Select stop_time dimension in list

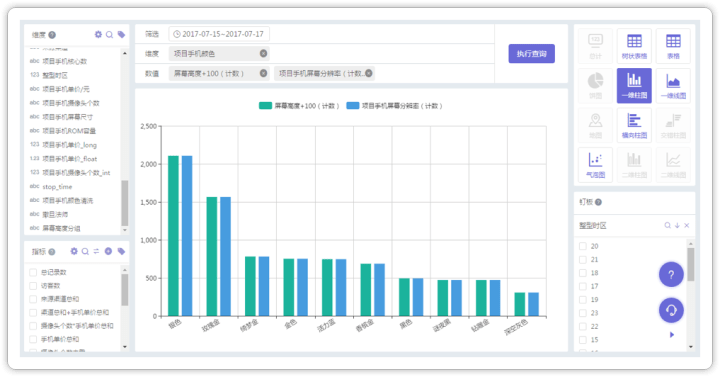(57, 187)
